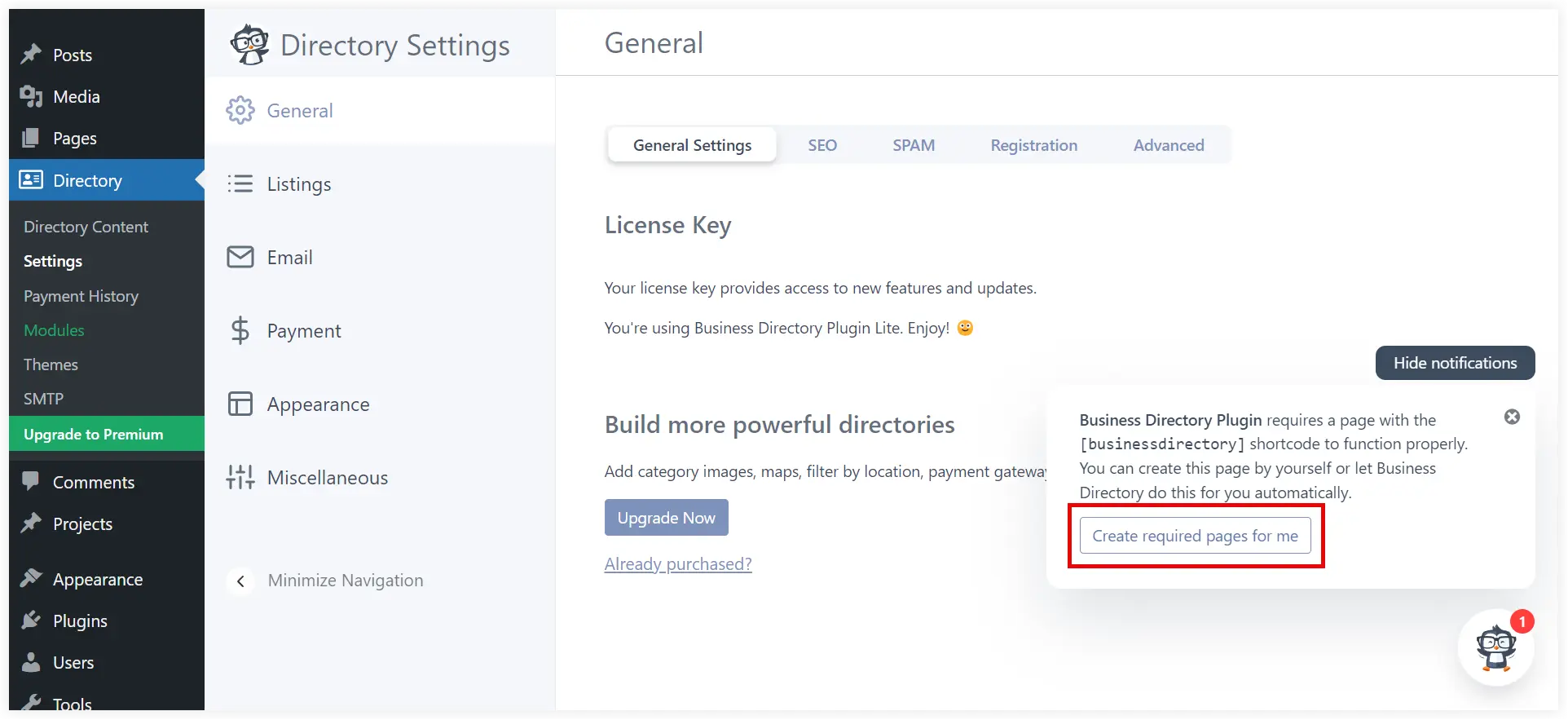Screen dimensions: 1568x720
Task: Click the Miscellaneous sliders icon
Action: tap(240, 477)
